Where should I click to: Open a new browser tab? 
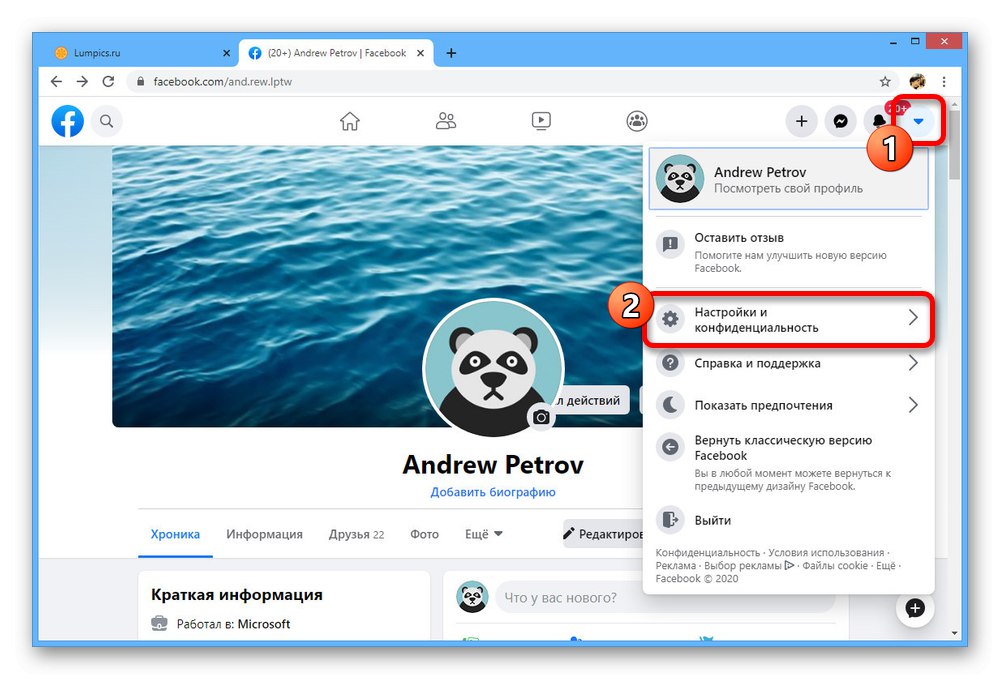click(x=451, y=53)
